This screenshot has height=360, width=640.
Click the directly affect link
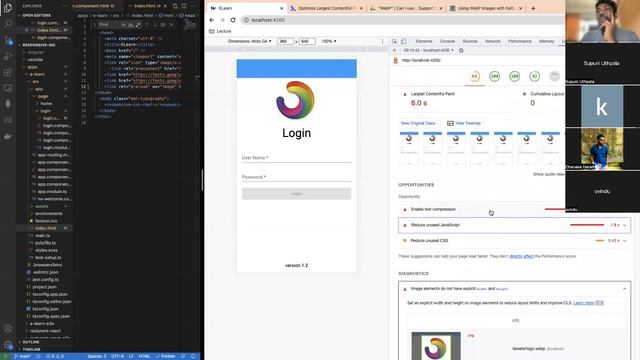(x=521, y=256)
